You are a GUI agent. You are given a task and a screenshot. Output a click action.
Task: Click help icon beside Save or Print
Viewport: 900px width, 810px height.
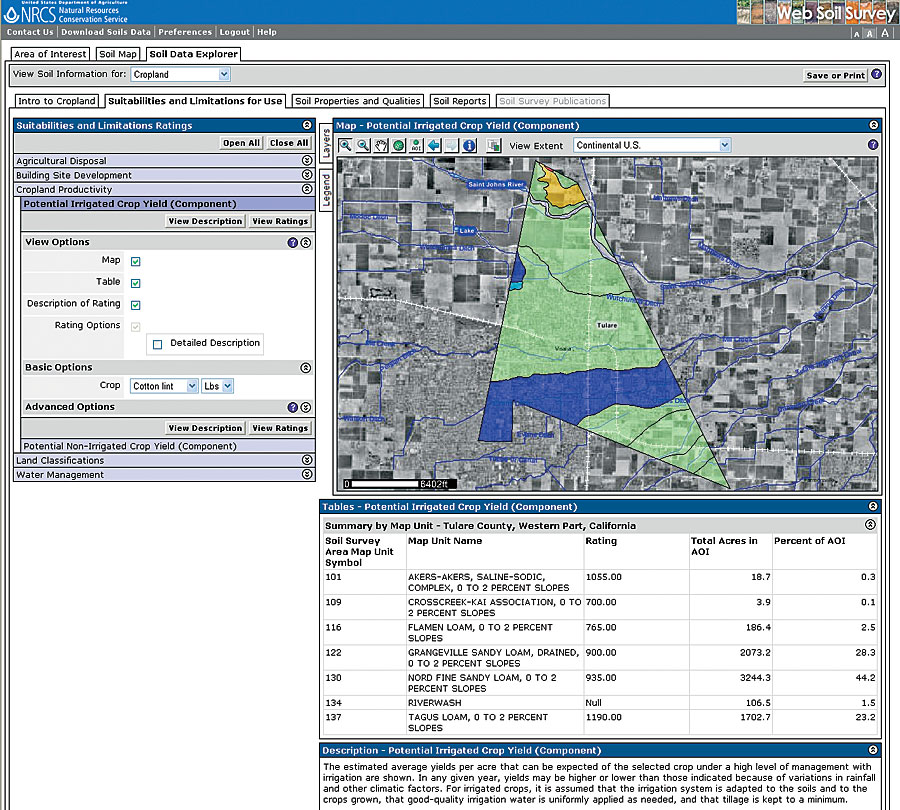coord(876,74)
